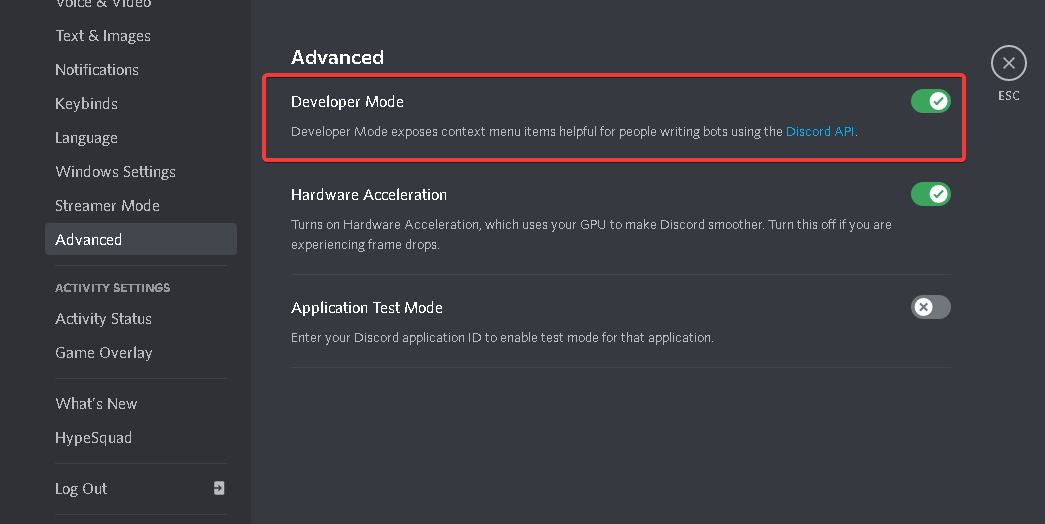The width and height of the screenshot is (1045, 524).
Task: Disable the Developer Mode toggle
Action: 930,101
